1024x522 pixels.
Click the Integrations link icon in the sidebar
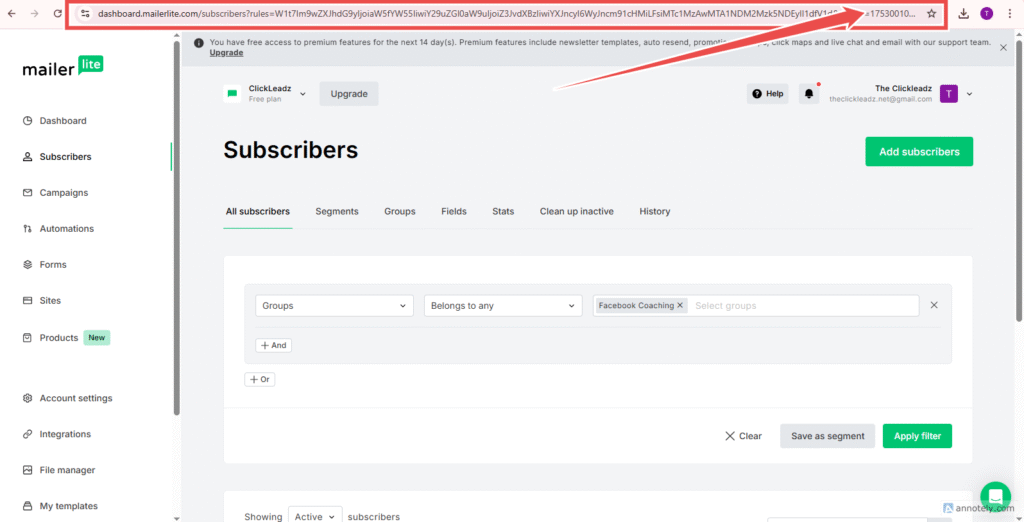tap(27, 434)
